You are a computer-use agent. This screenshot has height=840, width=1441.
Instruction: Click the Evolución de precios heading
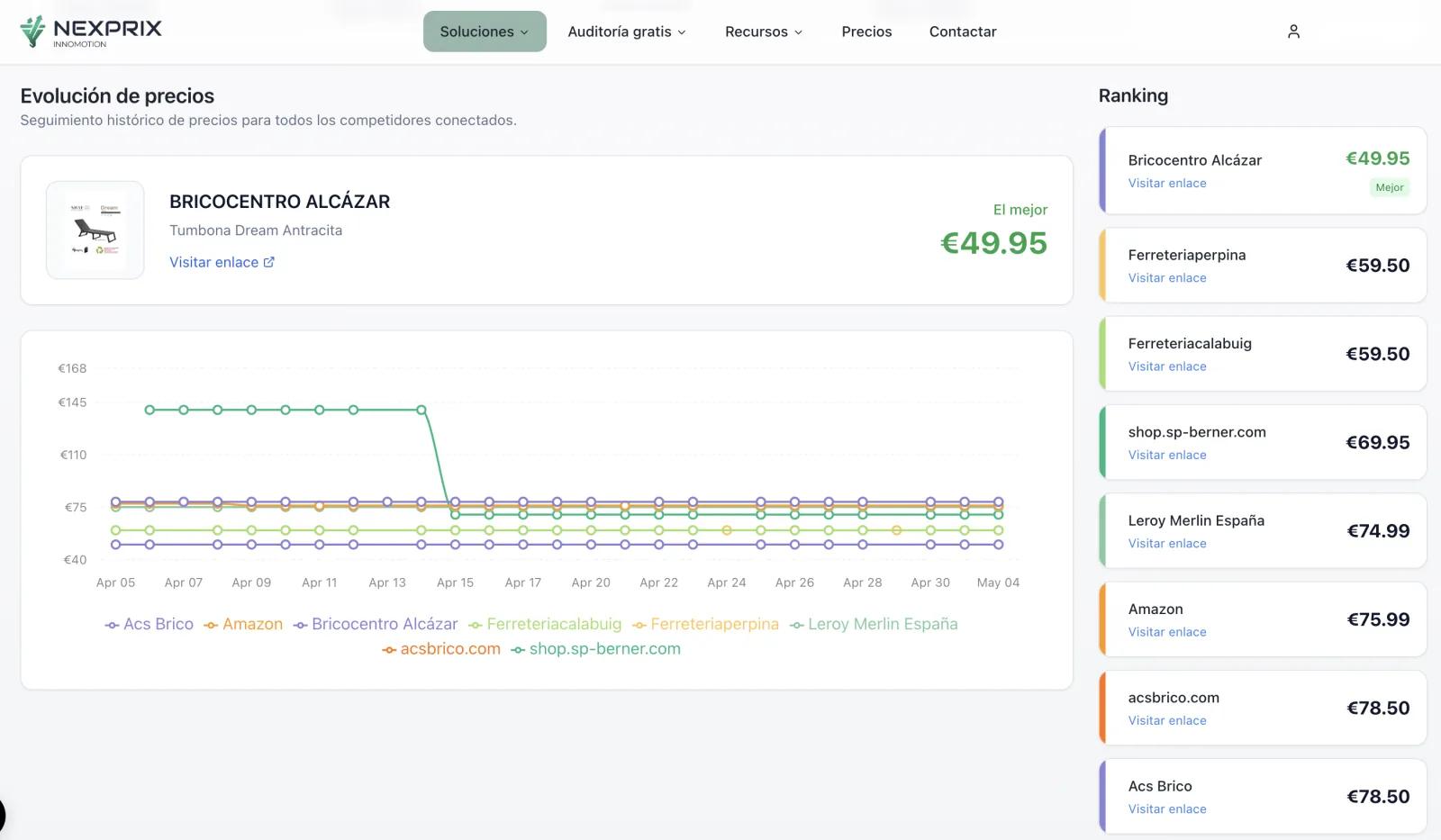[117, 95]
